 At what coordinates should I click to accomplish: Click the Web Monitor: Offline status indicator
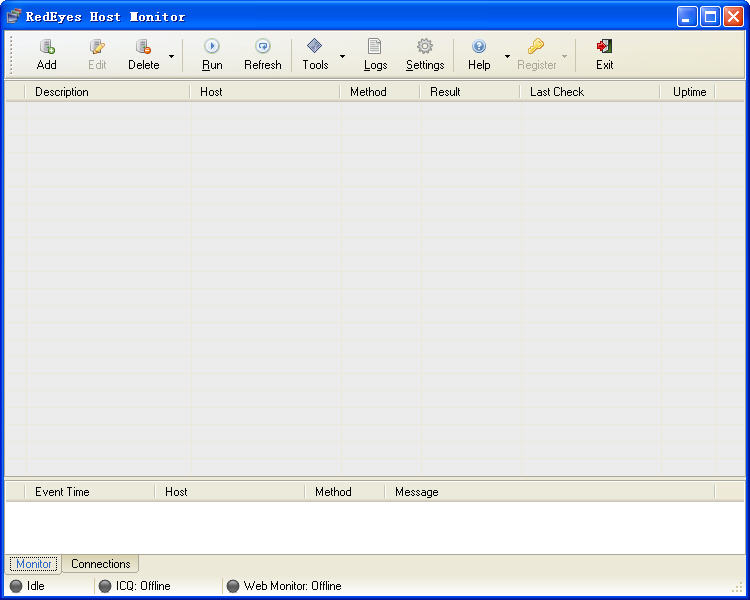point(284,586)
